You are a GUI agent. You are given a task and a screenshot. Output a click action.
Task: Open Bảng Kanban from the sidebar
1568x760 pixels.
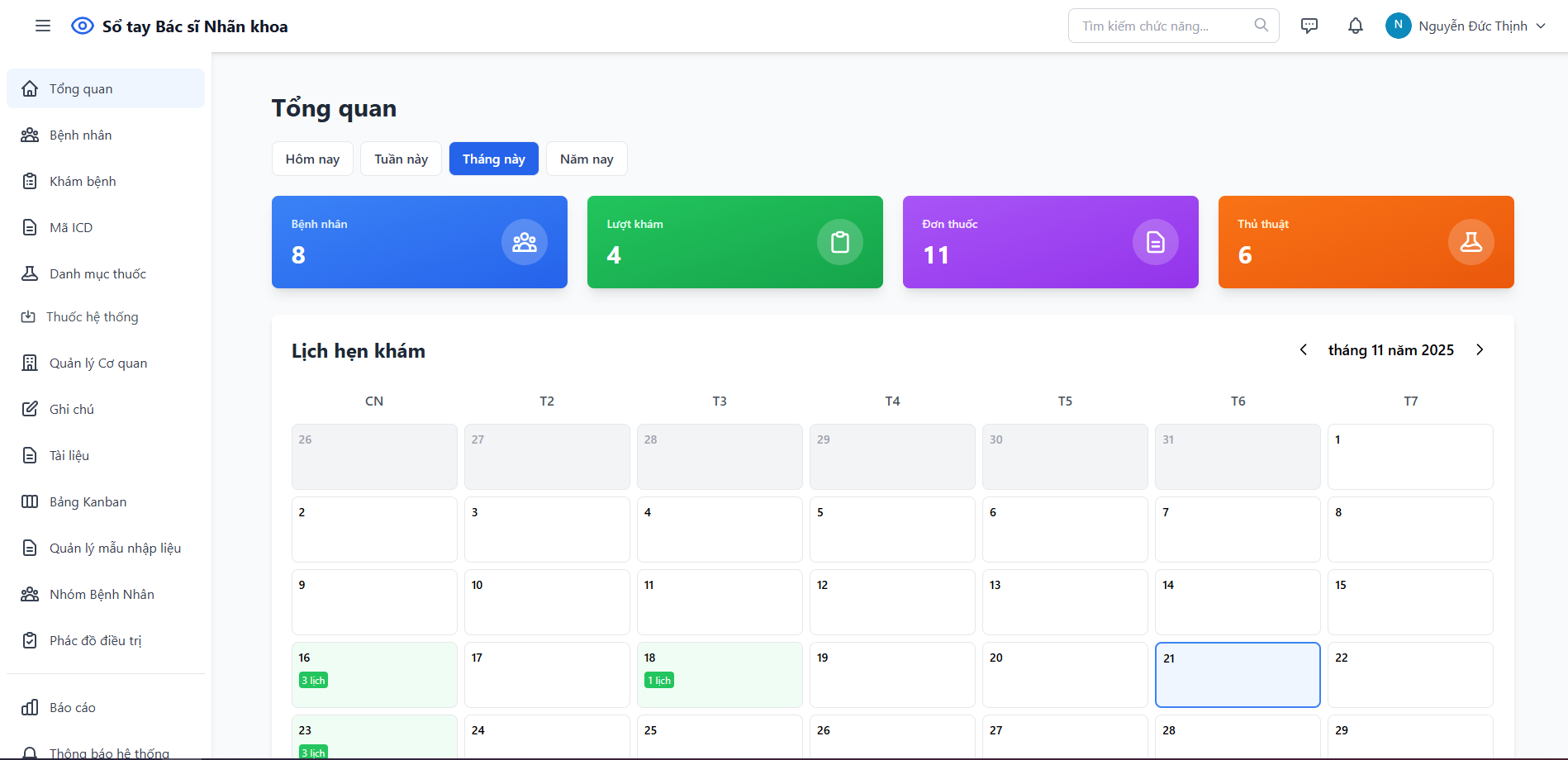(87, 501)
